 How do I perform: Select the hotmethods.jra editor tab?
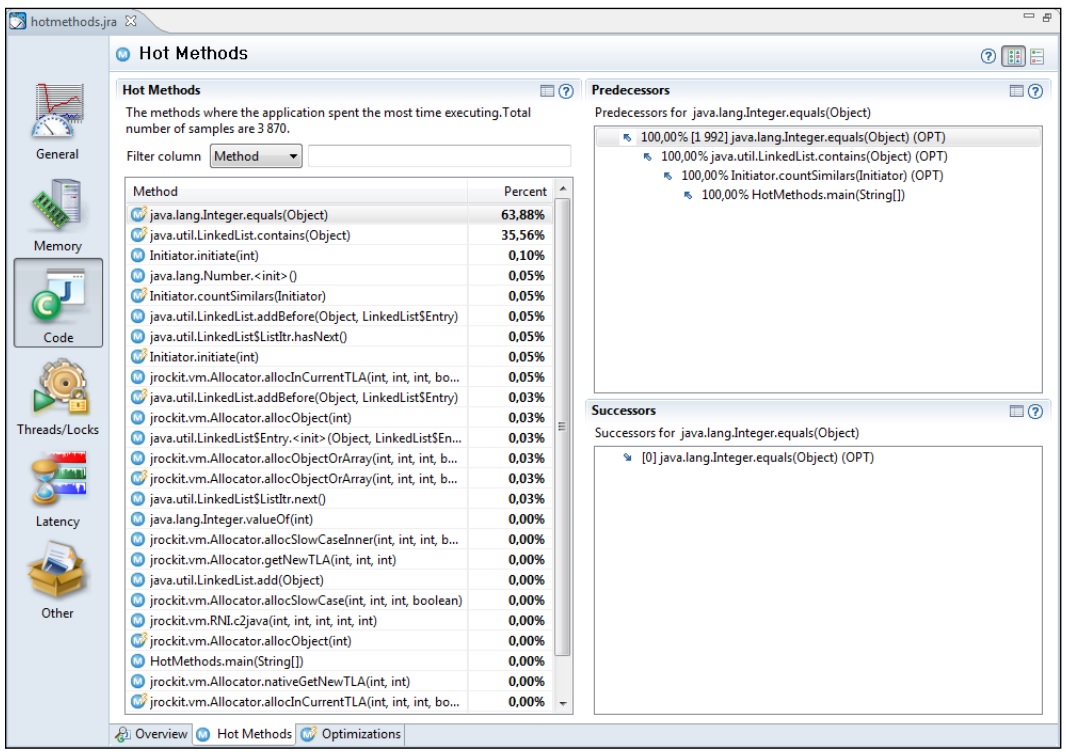point(73,22)
